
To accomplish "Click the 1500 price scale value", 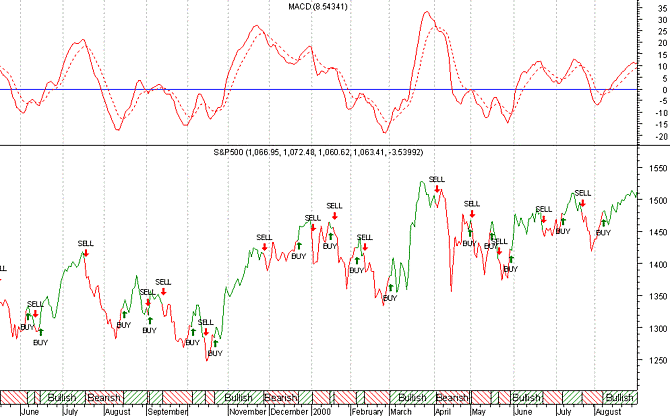I will click(658, 200).
